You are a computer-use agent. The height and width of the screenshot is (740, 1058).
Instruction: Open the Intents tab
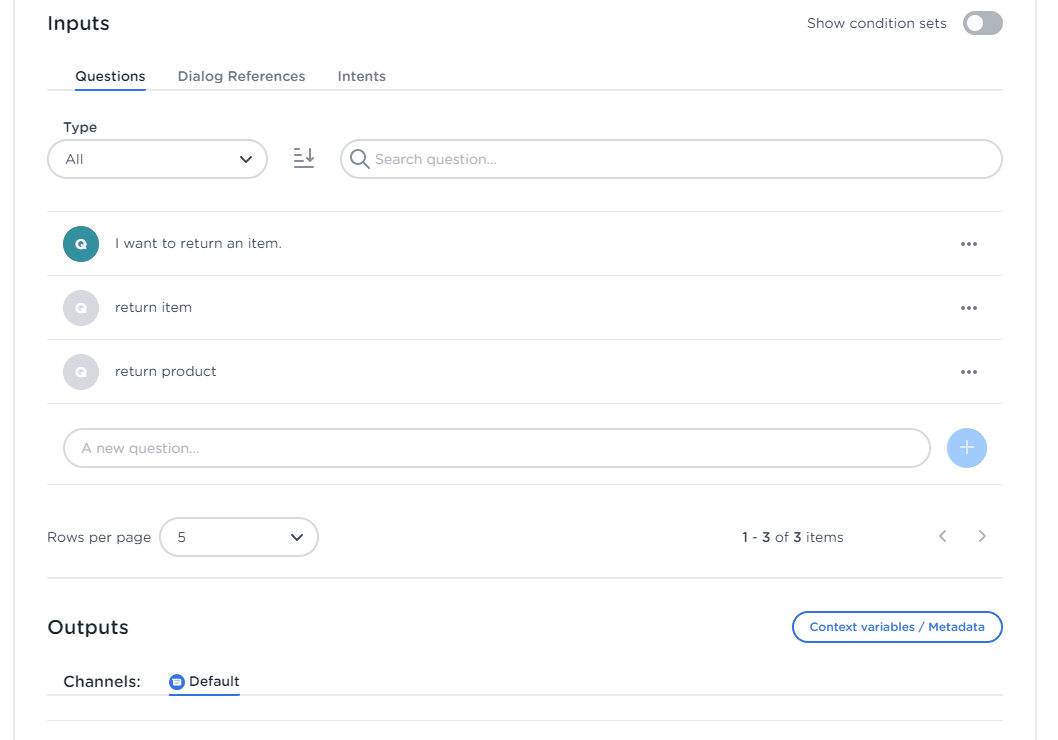(x=361, y=76)
